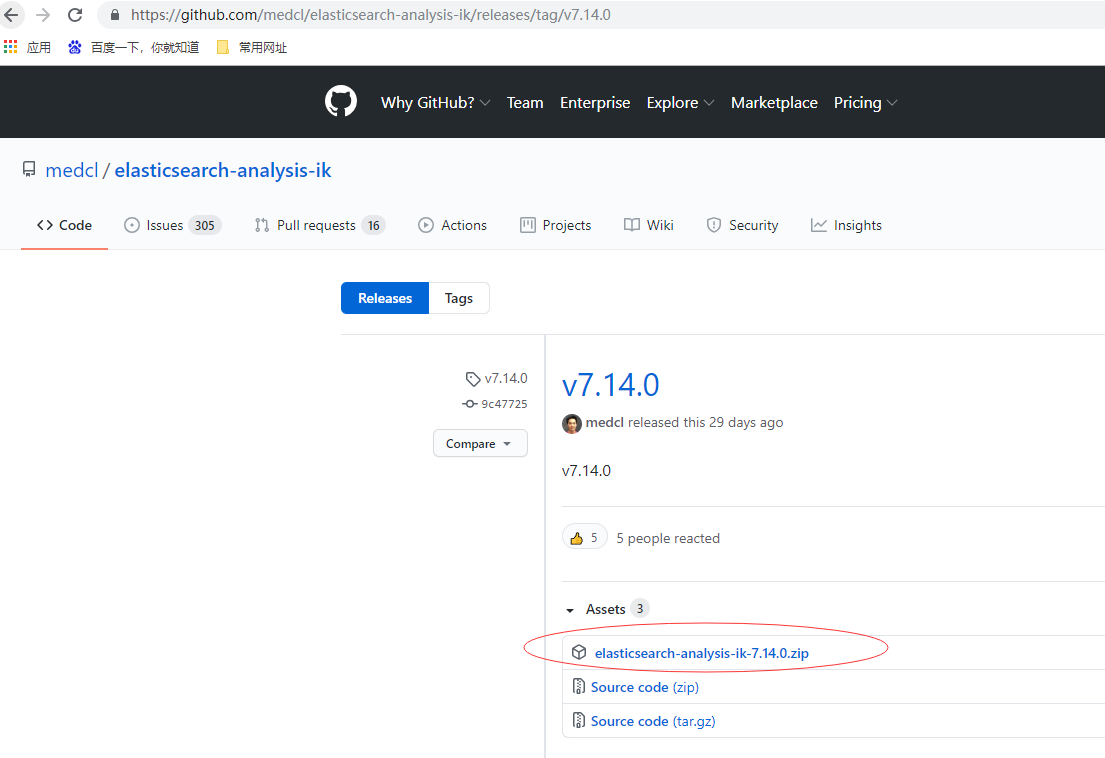
Task: Click the browser back arrow
Action: click(11, 15)
